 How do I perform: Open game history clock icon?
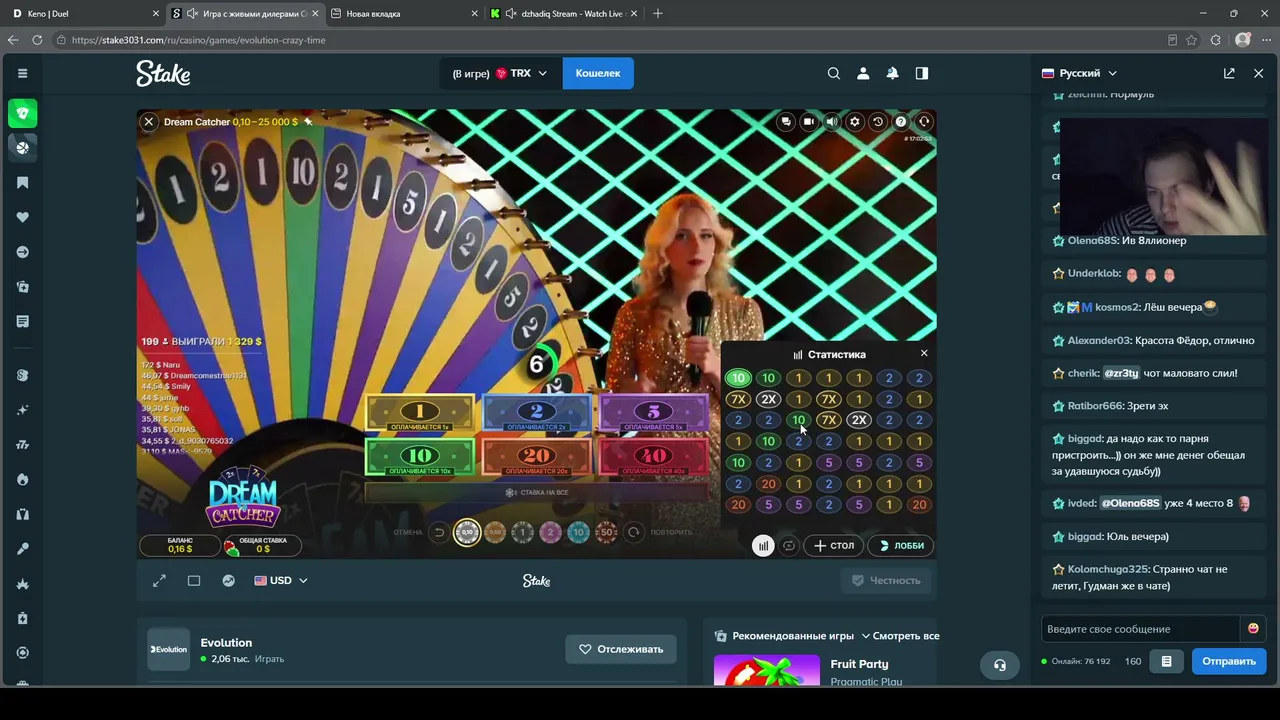click(878, 122)
